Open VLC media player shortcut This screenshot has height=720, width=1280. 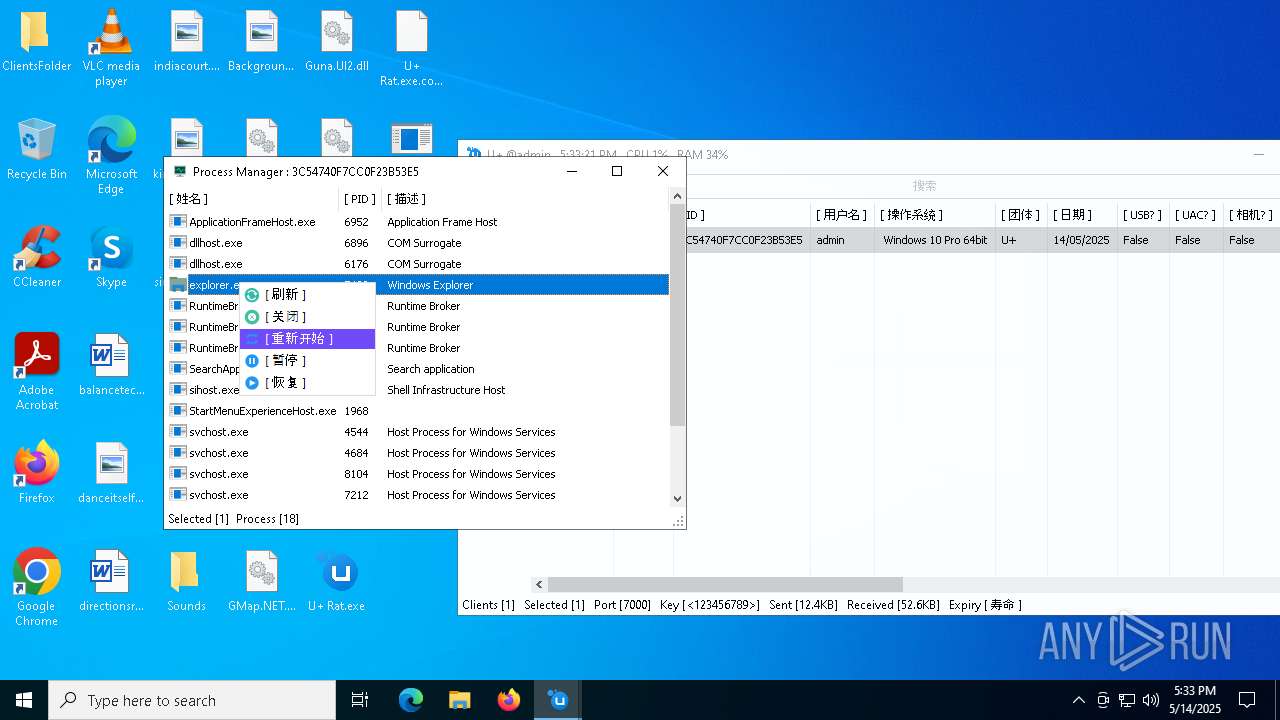tap(111, 47)
